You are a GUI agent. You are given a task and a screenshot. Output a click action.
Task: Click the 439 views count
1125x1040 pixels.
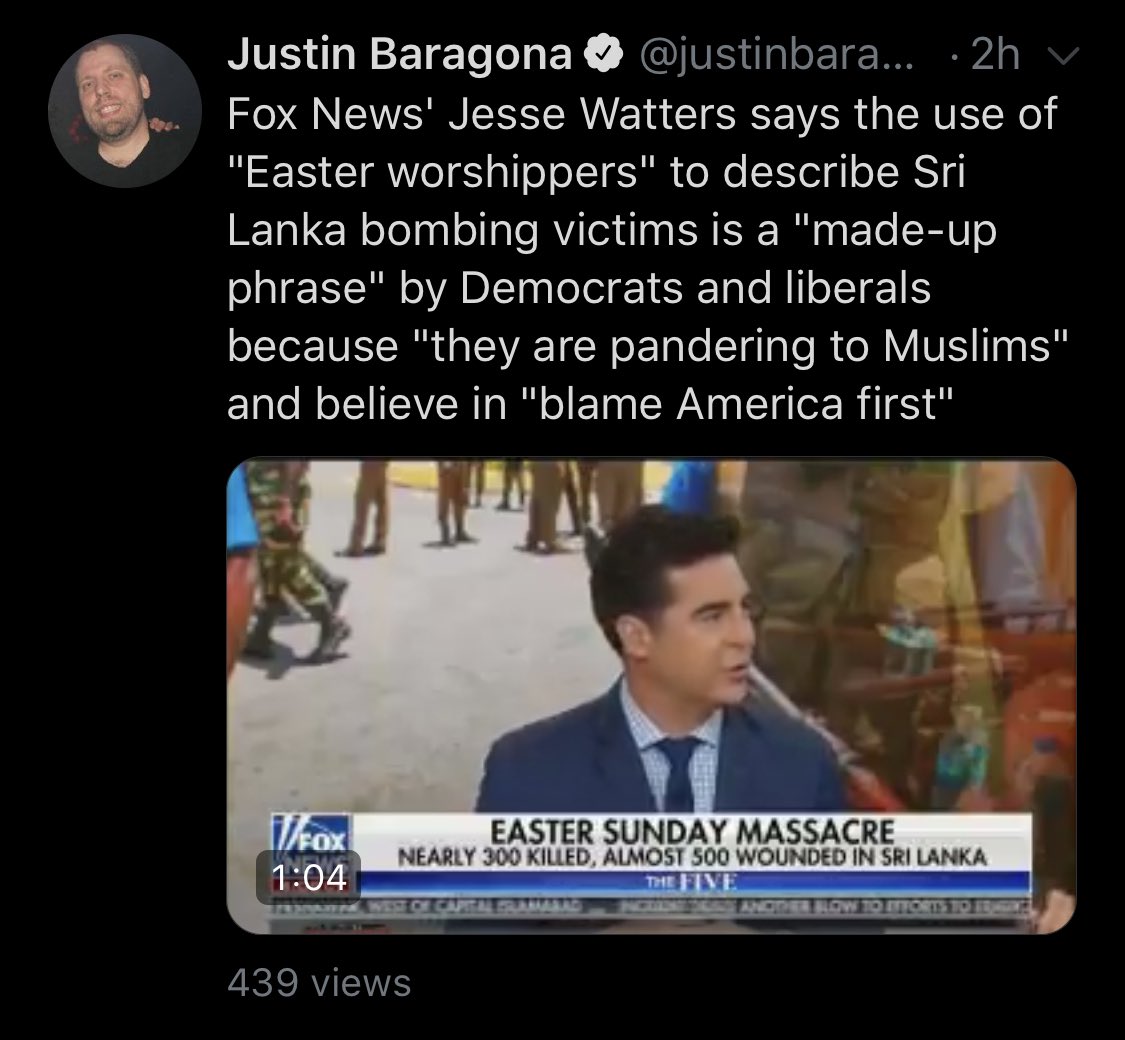pos(319,983)
